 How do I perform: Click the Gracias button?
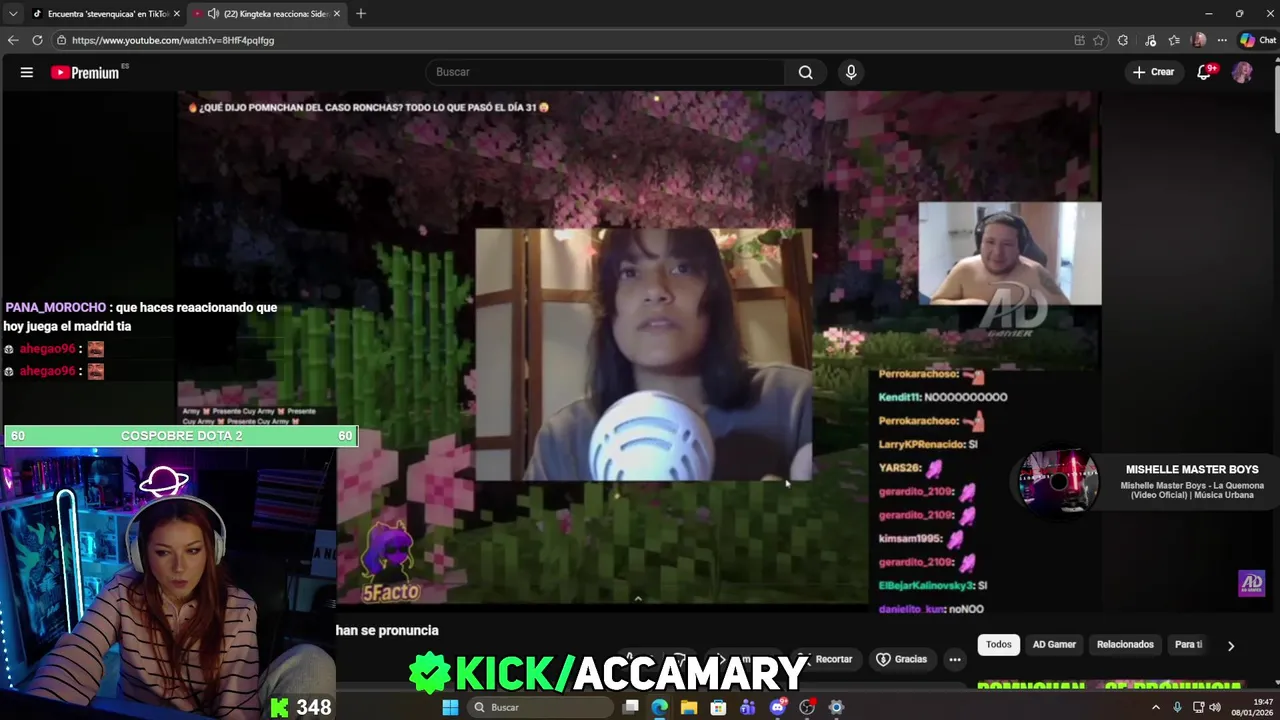901,659
